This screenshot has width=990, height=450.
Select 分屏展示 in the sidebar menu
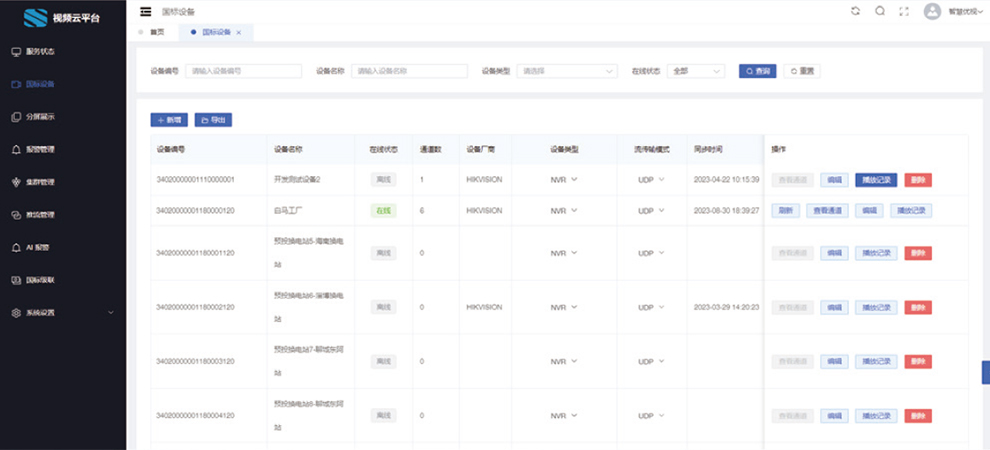click(x=40, y=117)
